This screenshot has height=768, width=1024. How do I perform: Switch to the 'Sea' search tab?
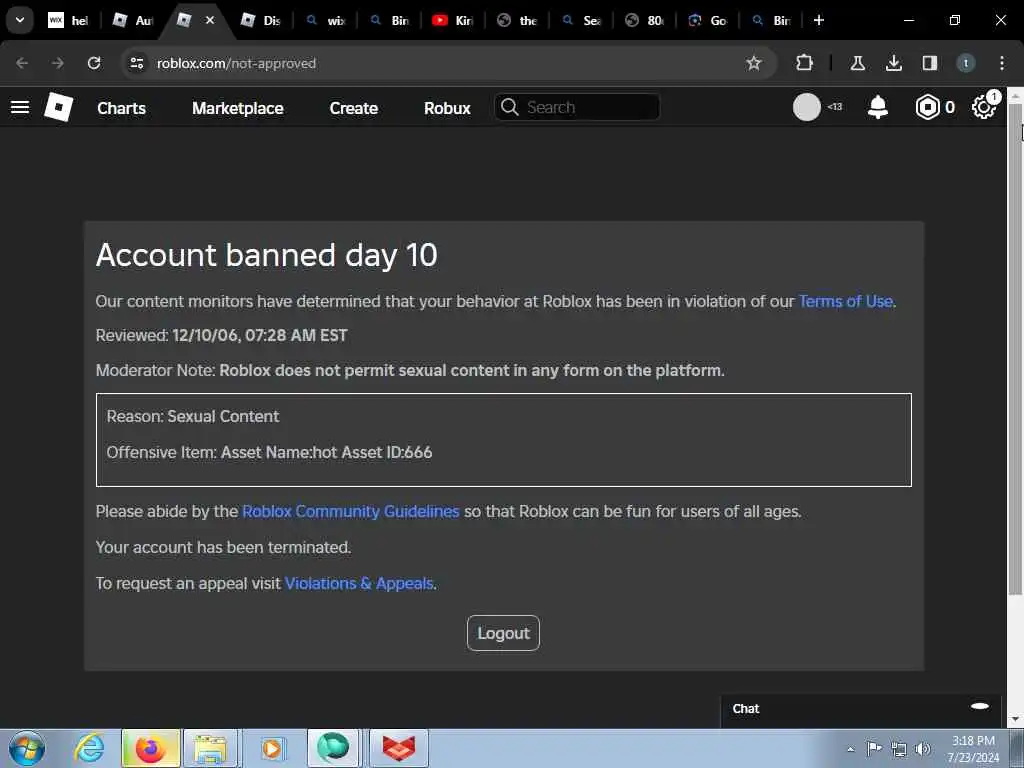(x=581, y=20)
